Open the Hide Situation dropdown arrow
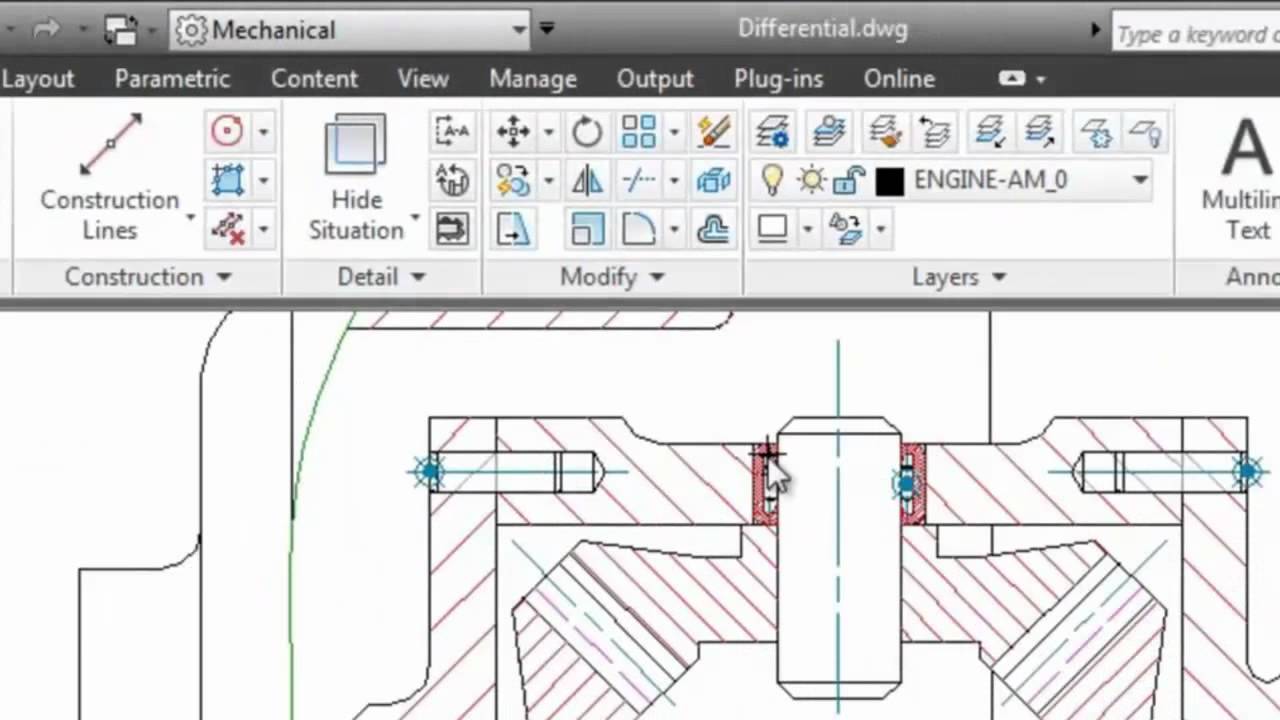 click(x=415, y=216)
